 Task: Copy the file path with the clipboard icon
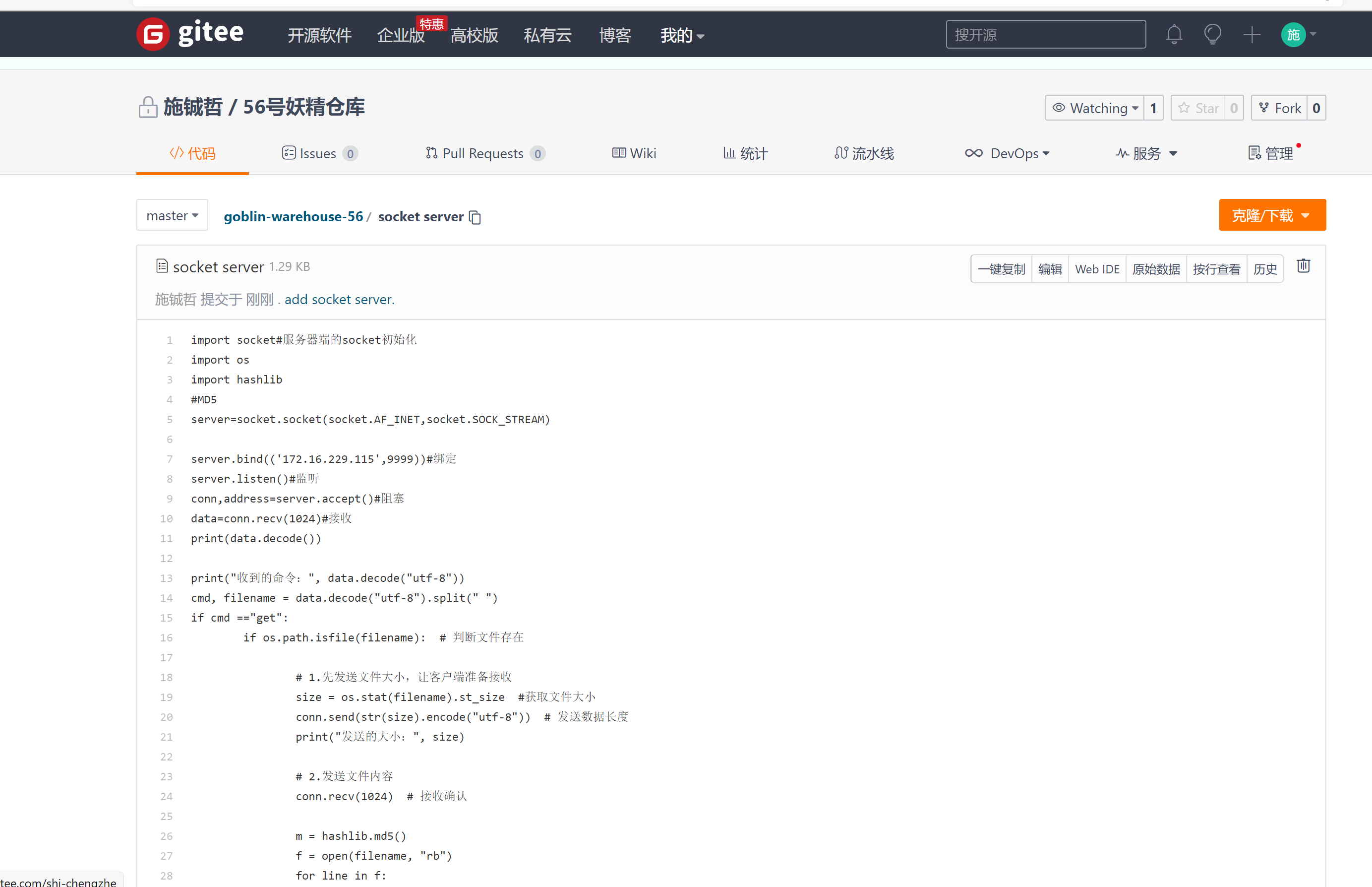[475, 217]
